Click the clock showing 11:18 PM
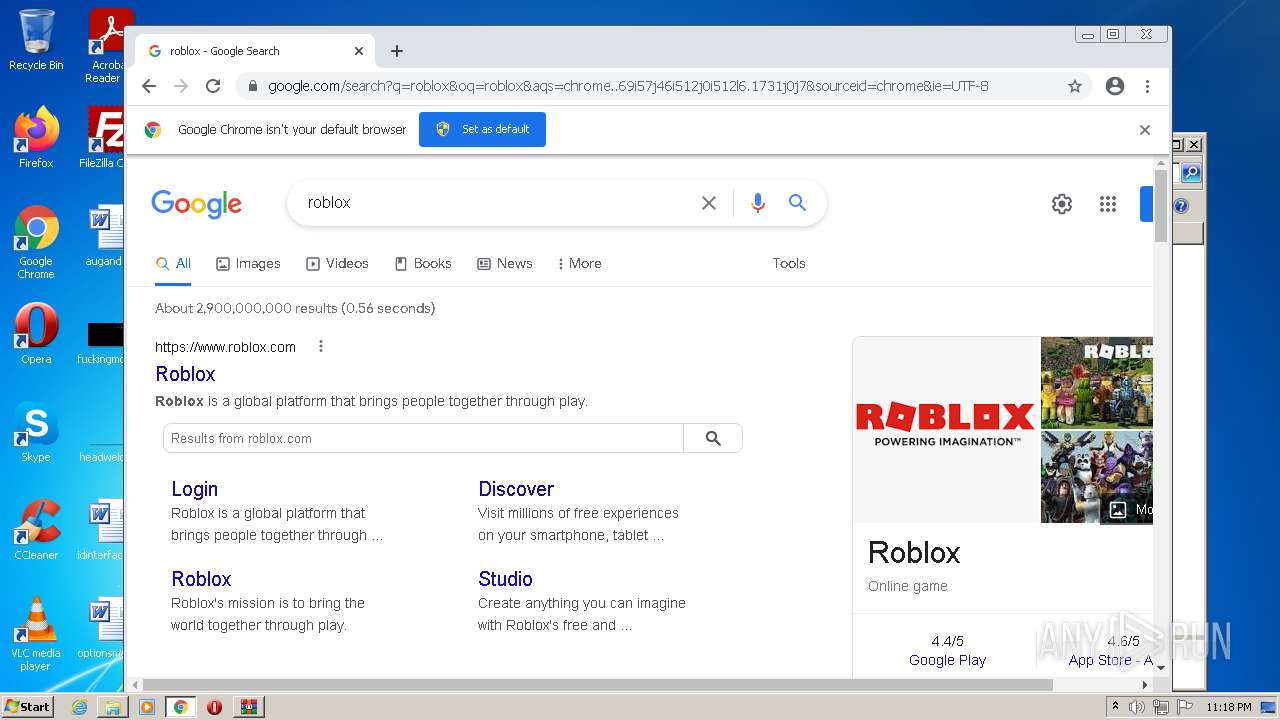This screenshot has width=1280, height=720. pos(1229,707)
